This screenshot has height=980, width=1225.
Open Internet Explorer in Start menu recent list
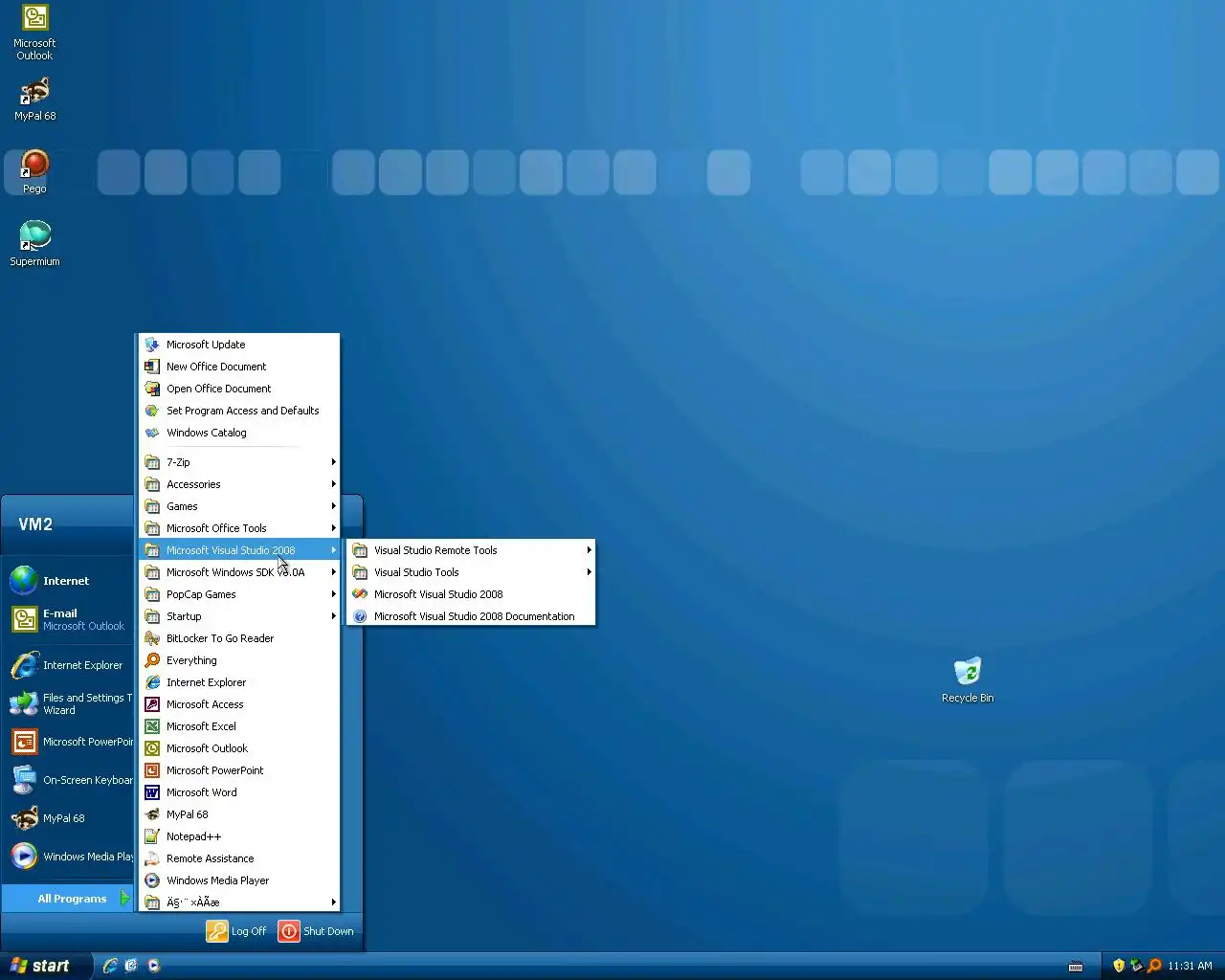tap(69, 665)
